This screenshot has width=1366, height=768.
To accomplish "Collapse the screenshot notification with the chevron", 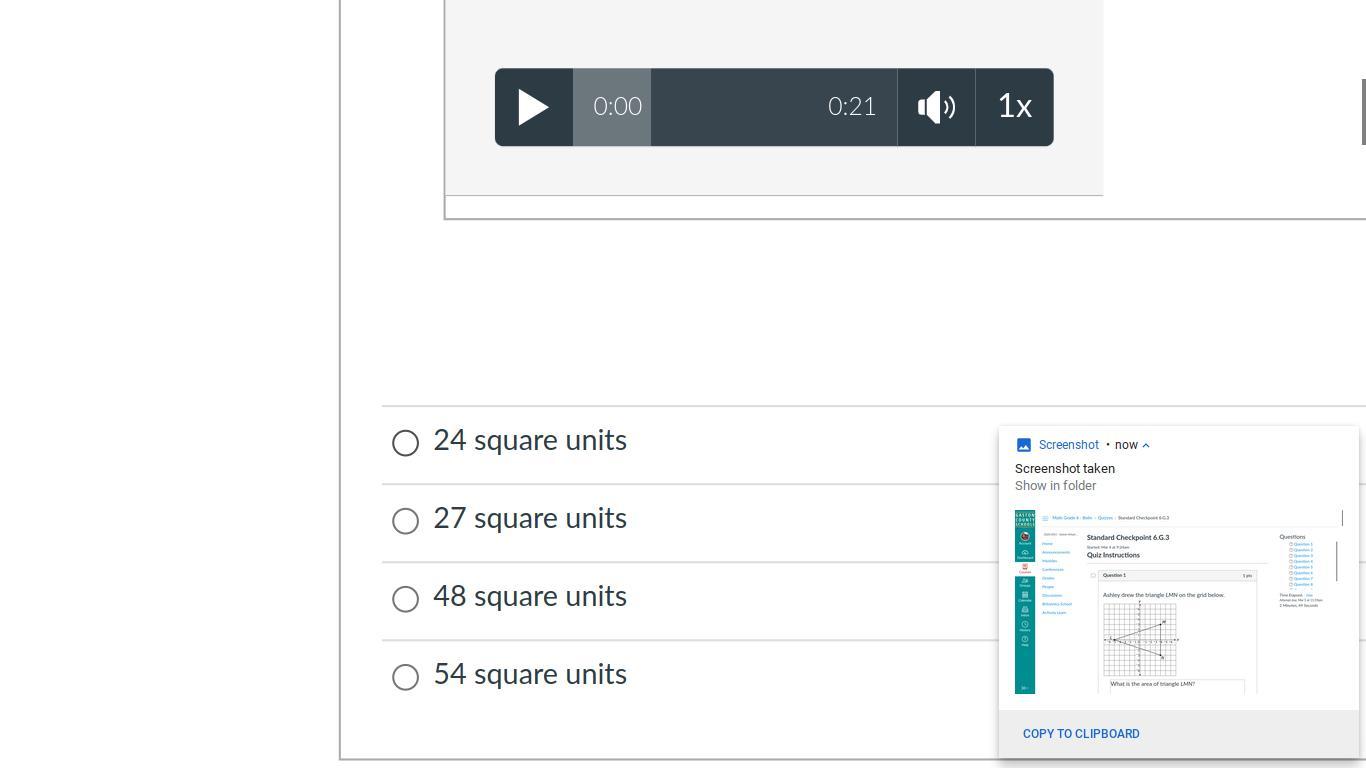I will point(1146,445).
